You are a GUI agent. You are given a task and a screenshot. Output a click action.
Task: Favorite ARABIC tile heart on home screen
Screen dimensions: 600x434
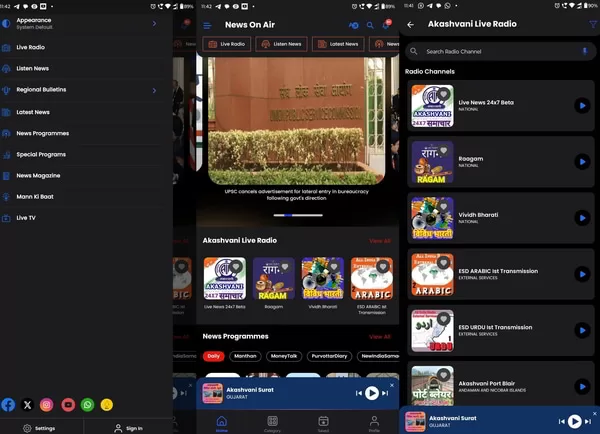pos(383,266)
